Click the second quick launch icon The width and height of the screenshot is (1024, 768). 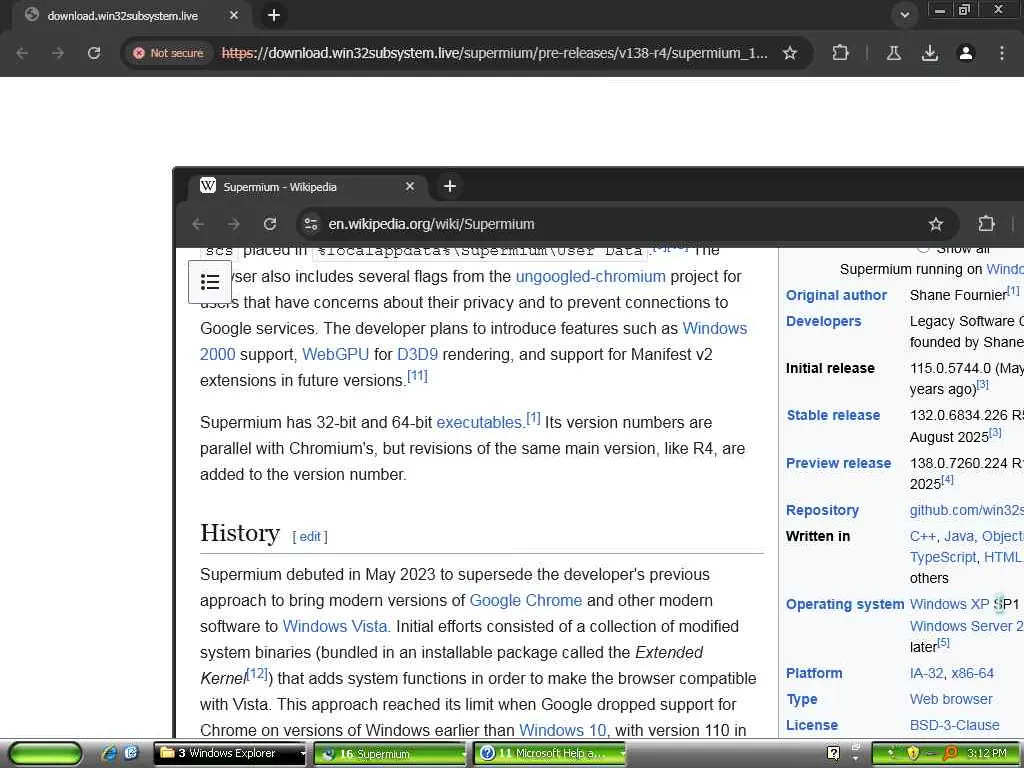131,753
